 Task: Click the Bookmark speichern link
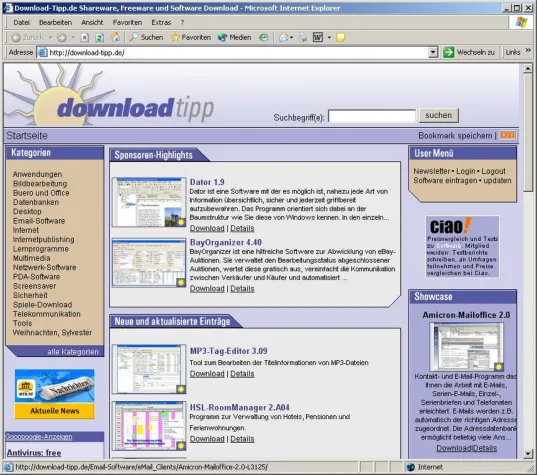tap(455, 136)
